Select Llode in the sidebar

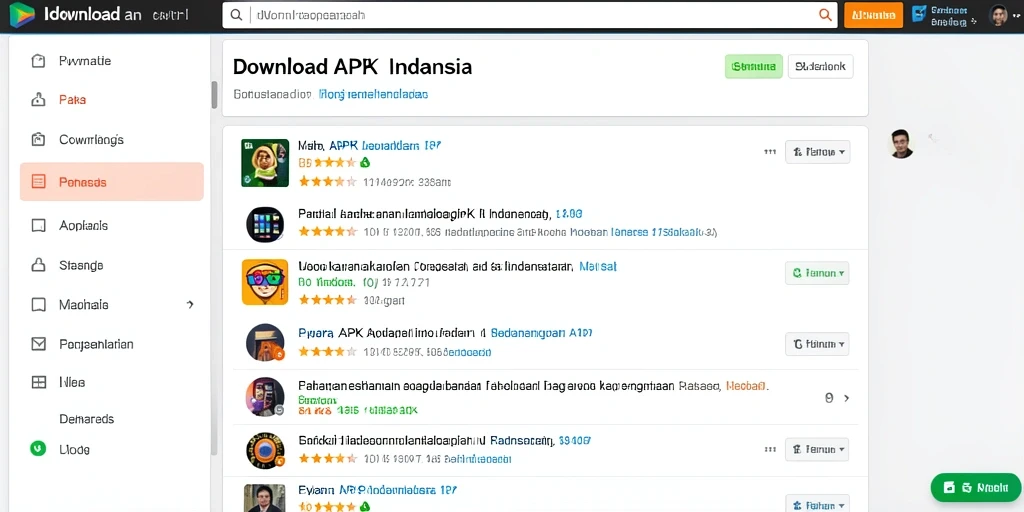tap(74, 449)
